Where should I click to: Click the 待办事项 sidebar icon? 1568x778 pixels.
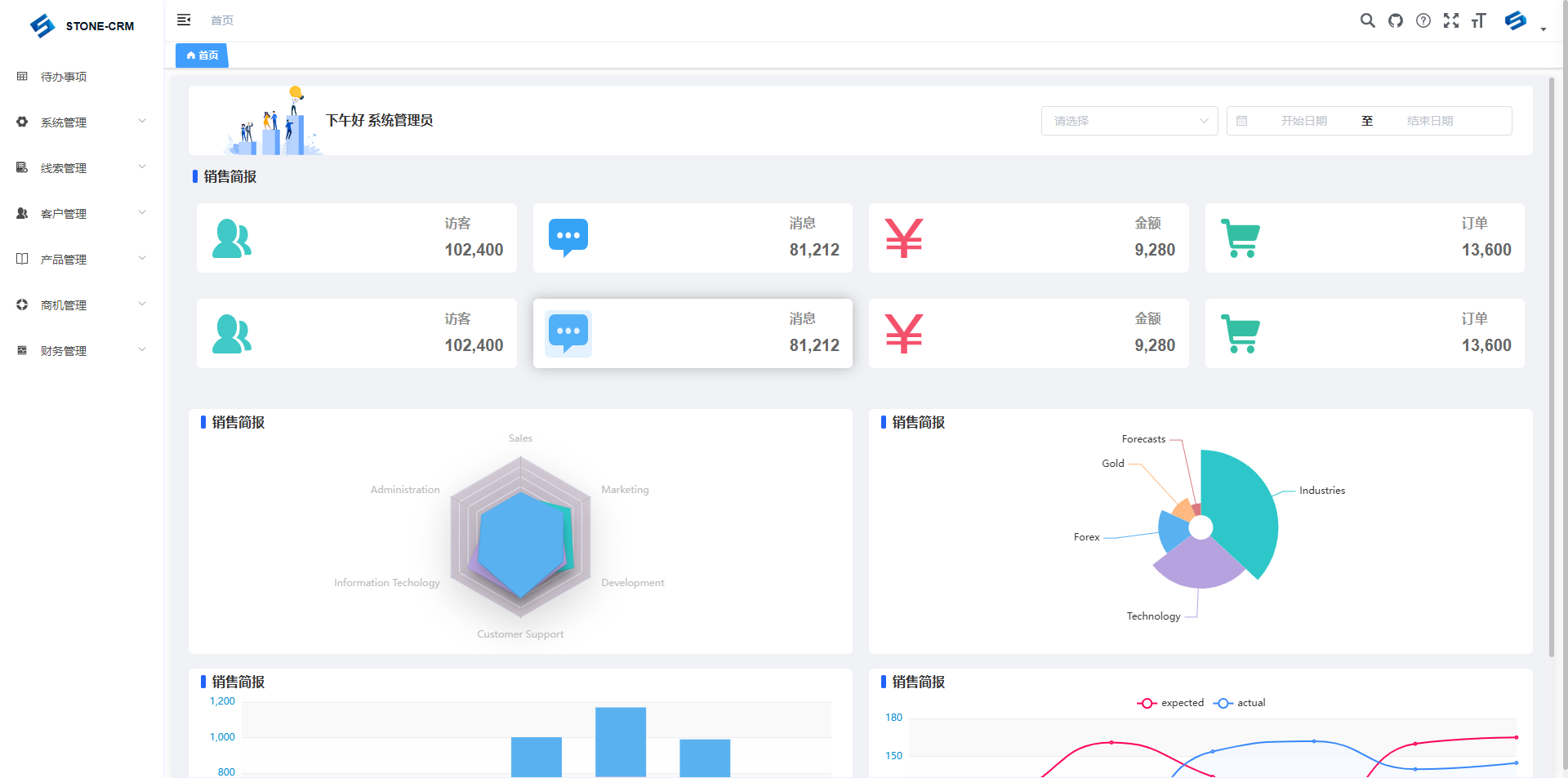[22, 76]
